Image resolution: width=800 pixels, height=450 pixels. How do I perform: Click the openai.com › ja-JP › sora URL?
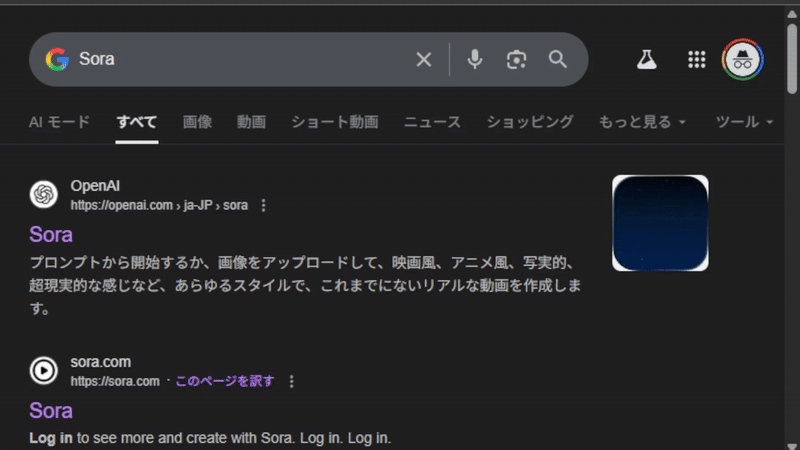[159, 205]
